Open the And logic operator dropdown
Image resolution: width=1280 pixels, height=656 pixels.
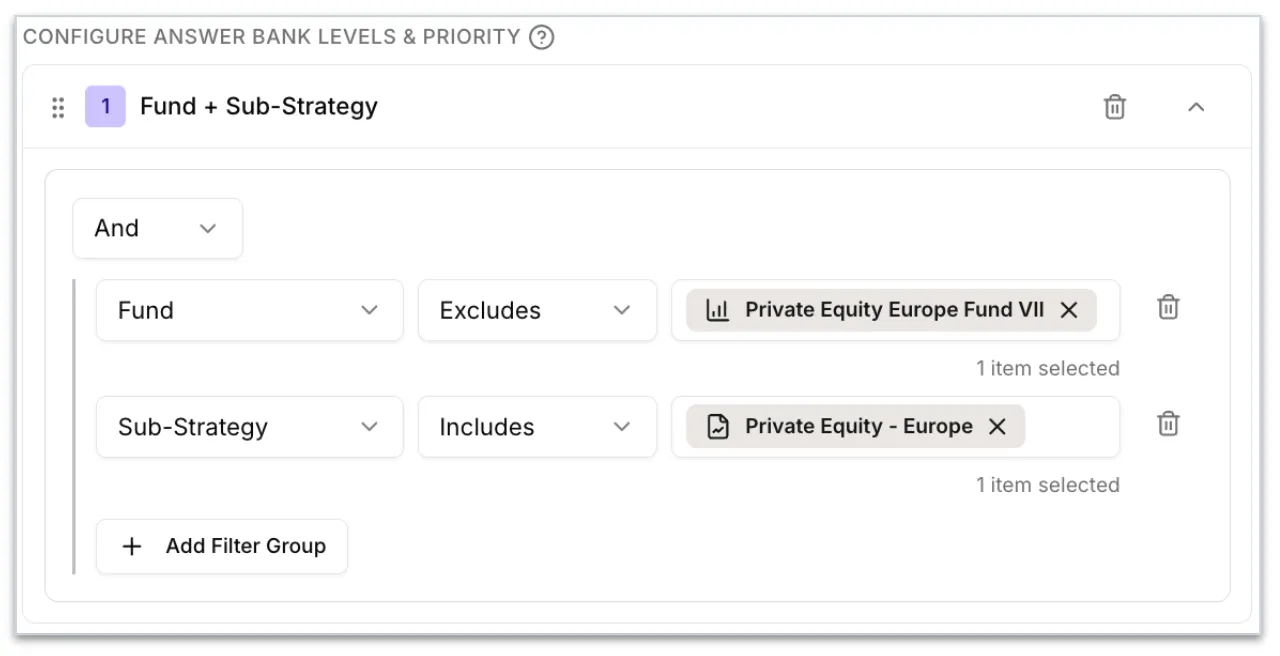[x=157, y=228]
